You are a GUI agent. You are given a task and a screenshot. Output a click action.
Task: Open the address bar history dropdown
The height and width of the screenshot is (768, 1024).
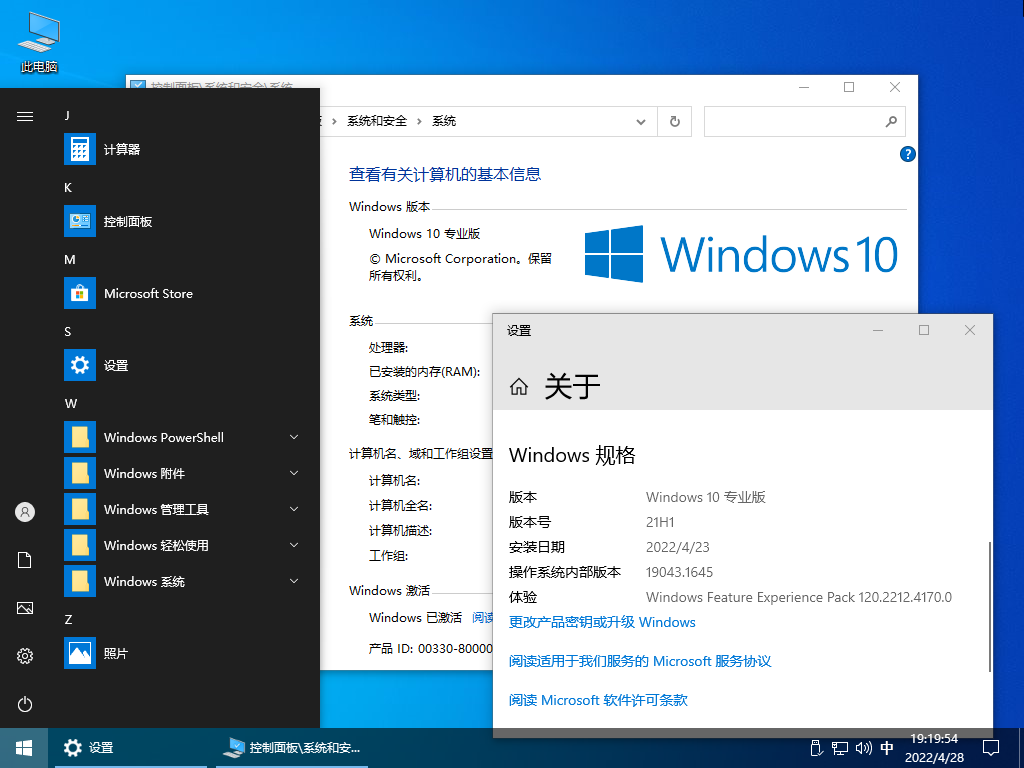click(641, 121)
